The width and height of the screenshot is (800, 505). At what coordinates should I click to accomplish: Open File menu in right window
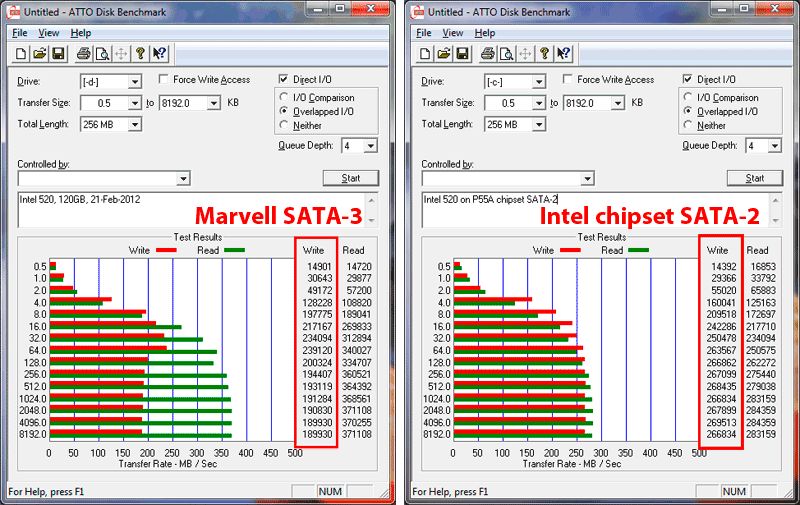coord(423,33)
